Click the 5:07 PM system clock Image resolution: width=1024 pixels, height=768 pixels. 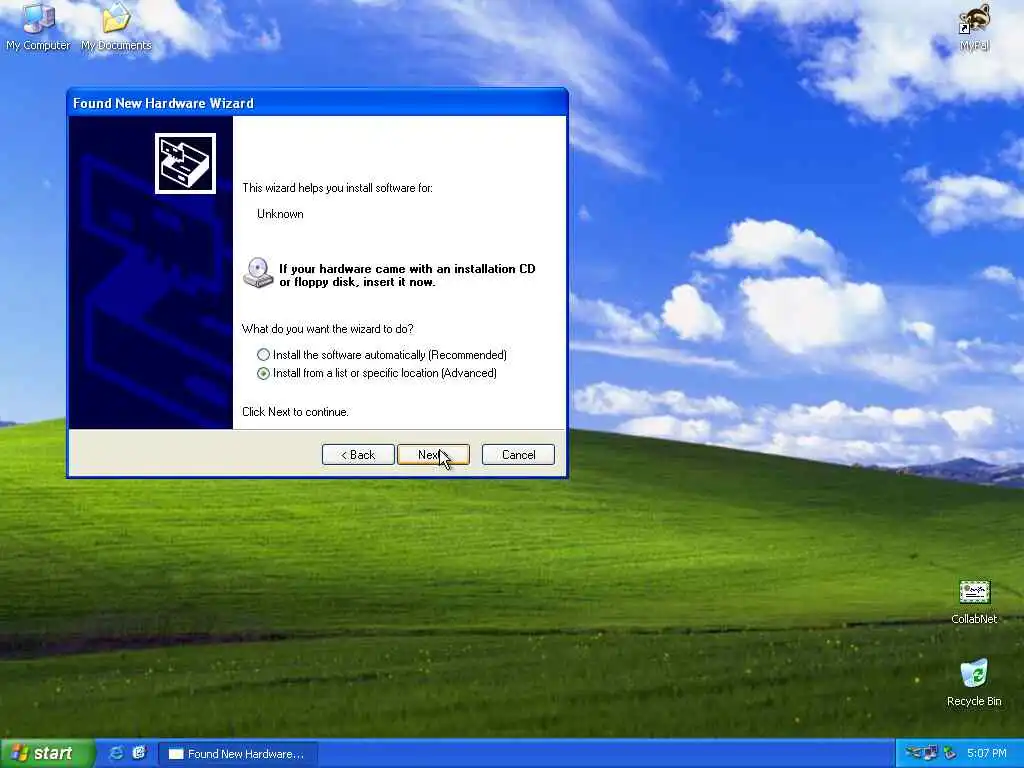tap(987, 754)
